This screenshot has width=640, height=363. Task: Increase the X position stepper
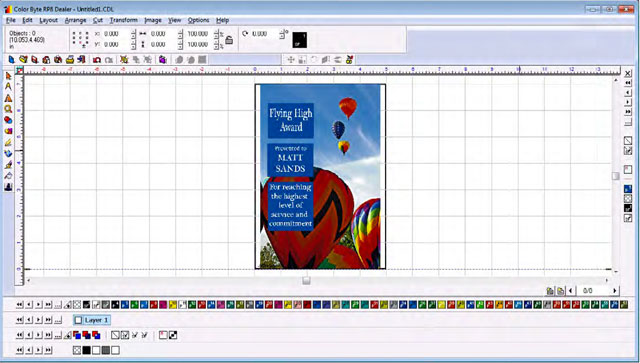point(133,32)
